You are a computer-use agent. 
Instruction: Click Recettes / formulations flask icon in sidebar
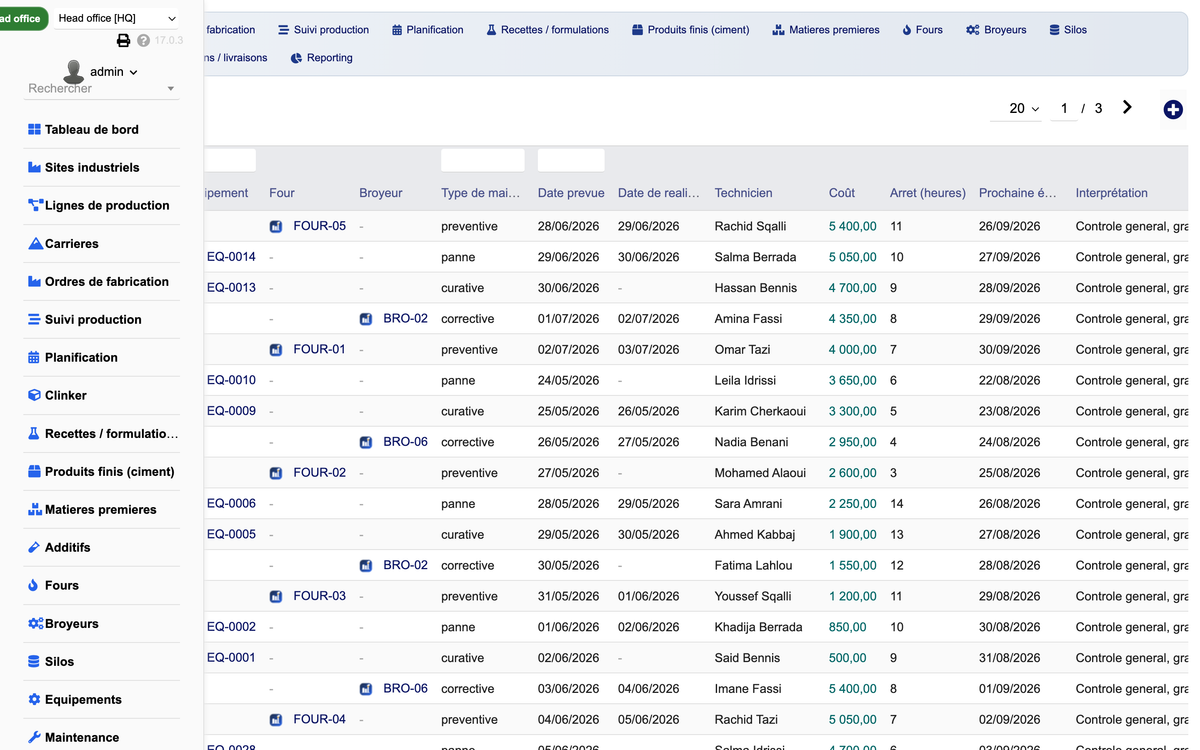coord(34,434)
